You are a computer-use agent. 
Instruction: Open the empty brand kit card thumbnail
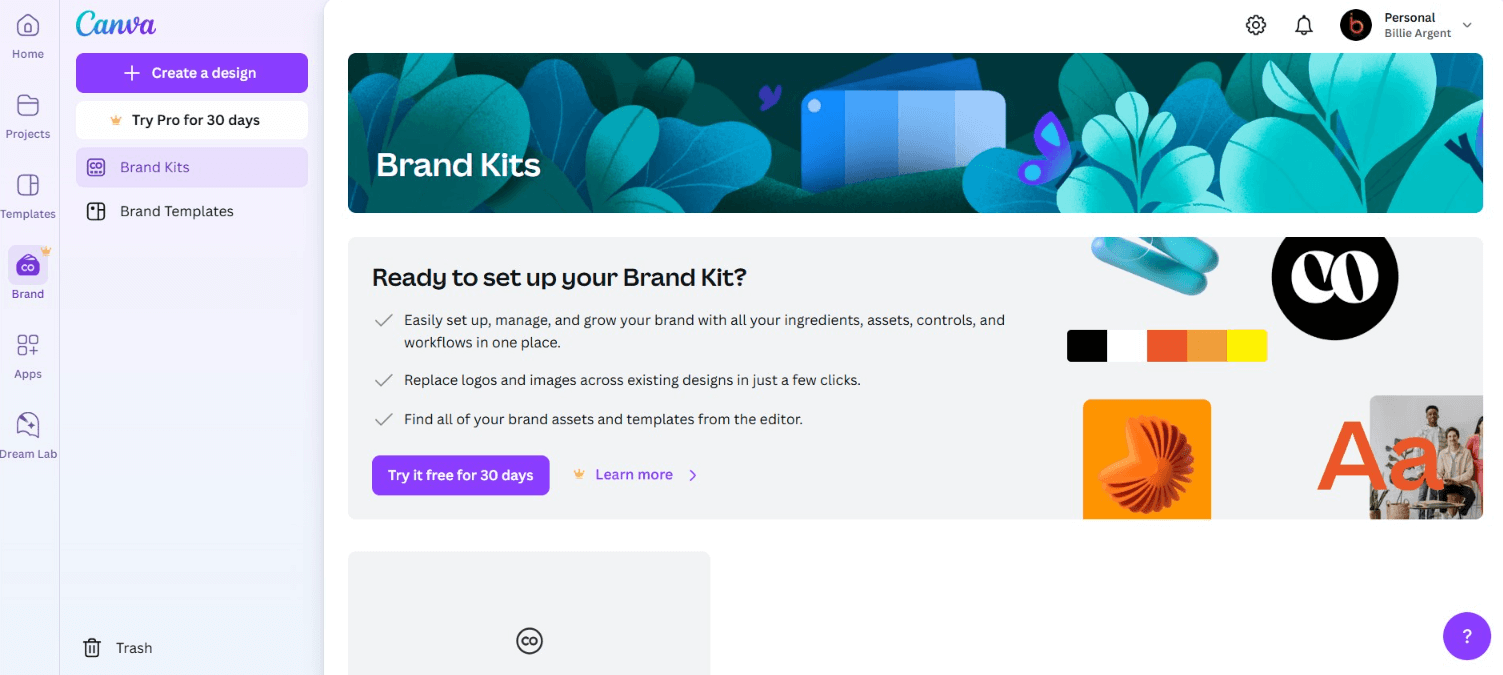tap(529, 615)
